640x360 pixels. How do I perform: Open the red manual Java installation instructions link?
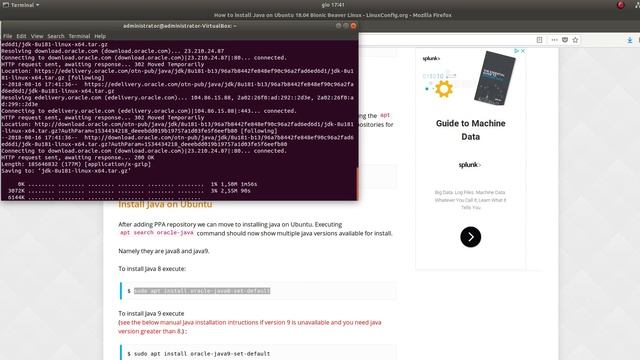pyautogui.click(x=250, y=327)
